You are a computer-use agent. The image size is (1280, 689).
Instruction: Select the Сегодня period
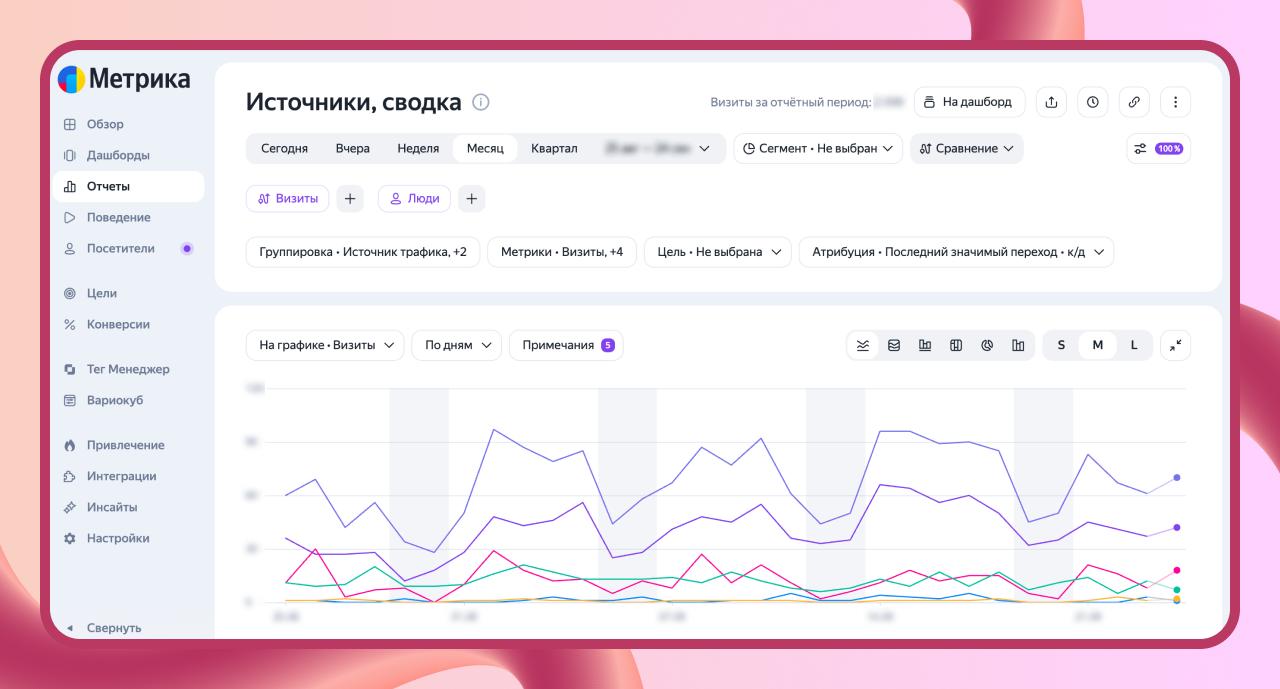click(285, 148)
